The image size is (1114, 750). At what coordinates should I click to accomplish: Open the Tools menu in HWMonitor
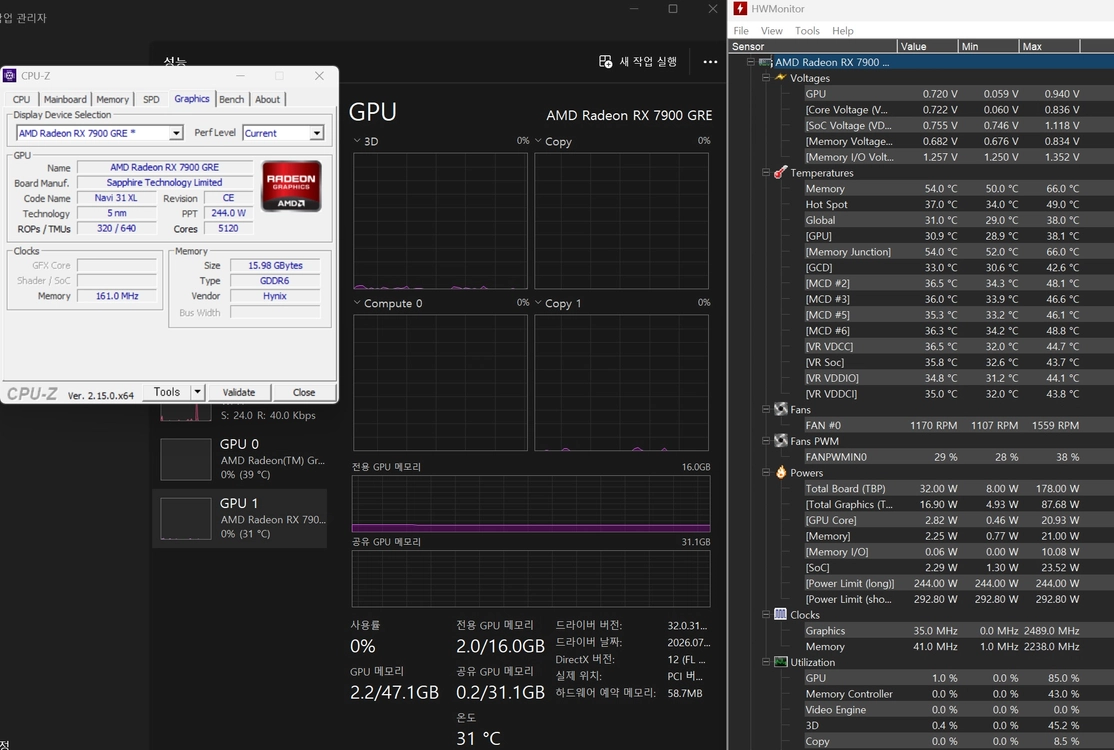pyautogui.click(x=807, y=31)
